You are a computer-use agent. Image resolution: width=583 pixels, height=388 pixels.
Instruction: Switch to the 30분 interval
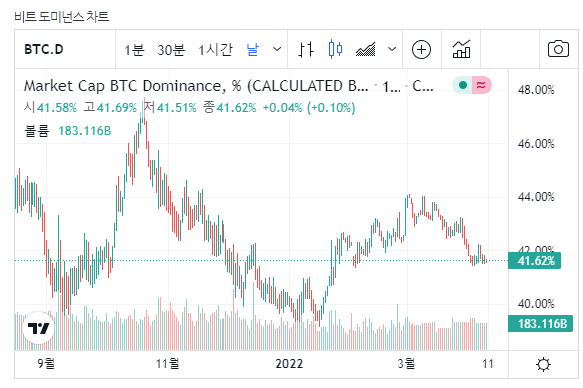point(171,49)
